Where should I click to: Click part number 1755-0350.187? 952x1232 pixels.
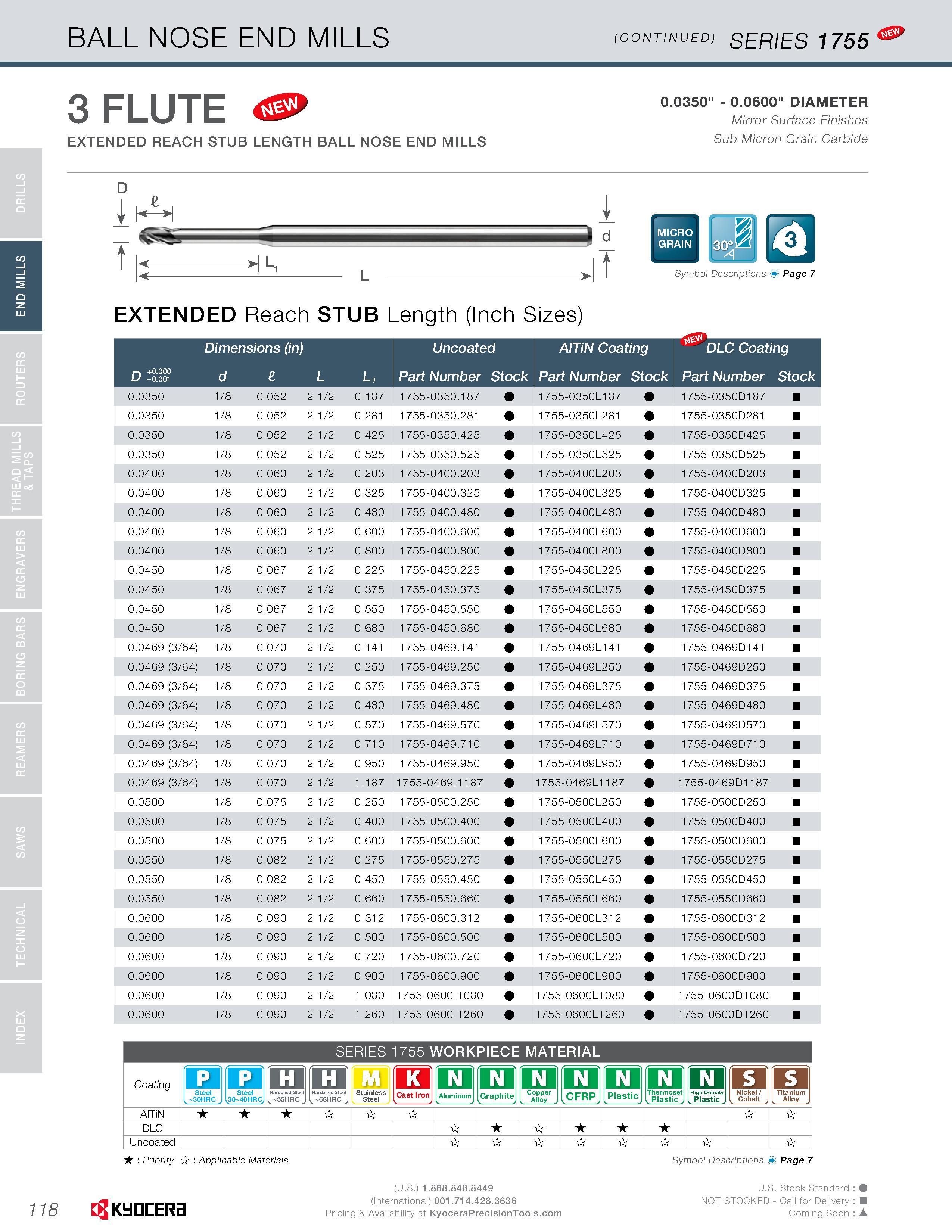(439, 396)
